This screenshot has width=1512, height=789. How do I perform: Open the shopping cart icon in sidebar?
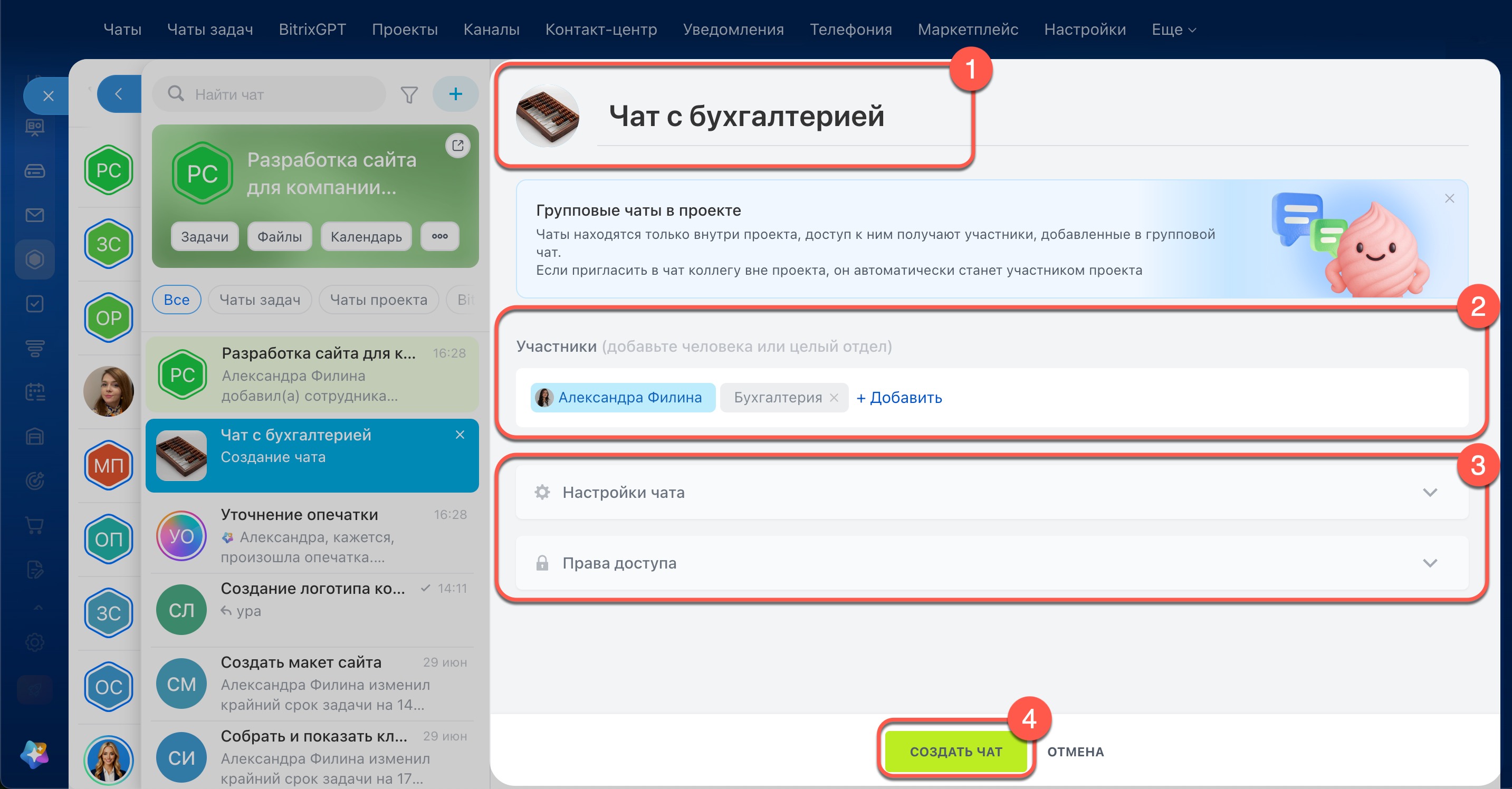click(35, 525)
